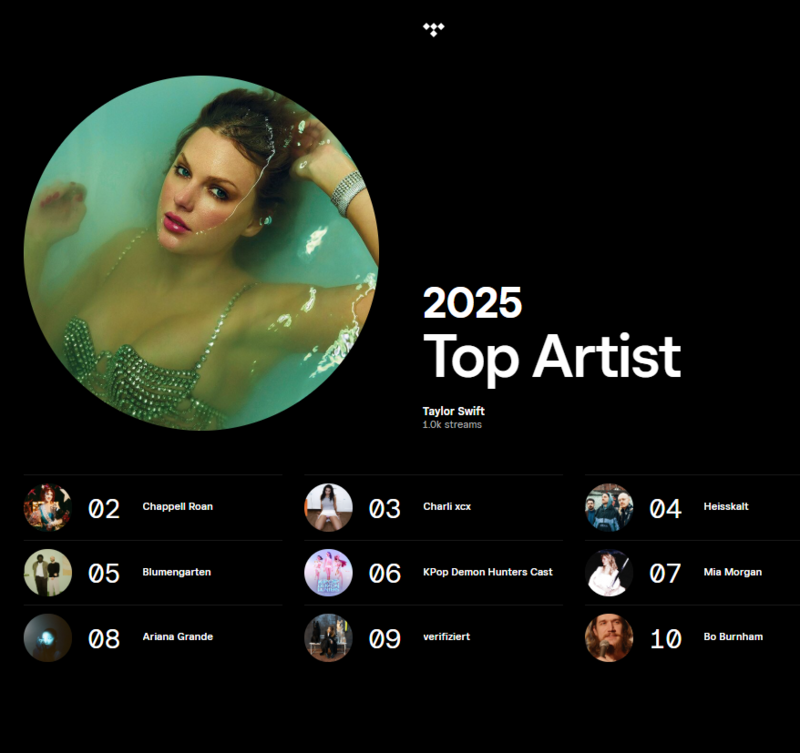
Task: Open Mia Morgan's artist avatar
Action: pos(607,572)
